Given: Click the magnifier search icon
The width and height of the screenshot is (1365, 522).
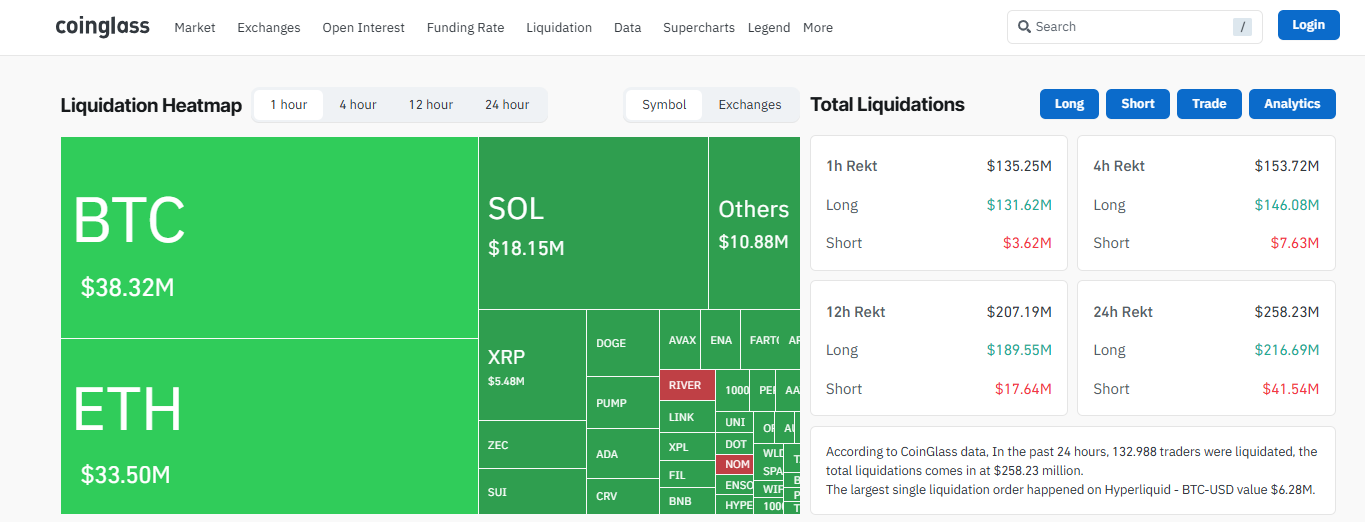Looking at the screenshot, I should pyautogui.click(x=1024, y=27).
